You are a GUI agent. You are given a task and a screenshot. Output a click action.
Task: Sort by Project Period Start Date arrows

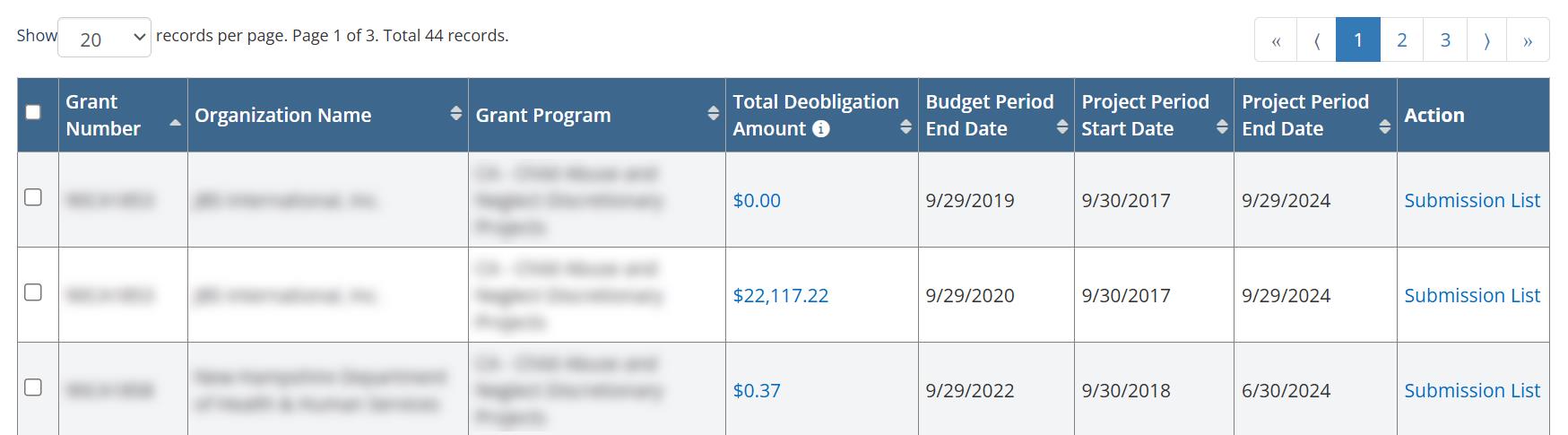(1221, 126)
